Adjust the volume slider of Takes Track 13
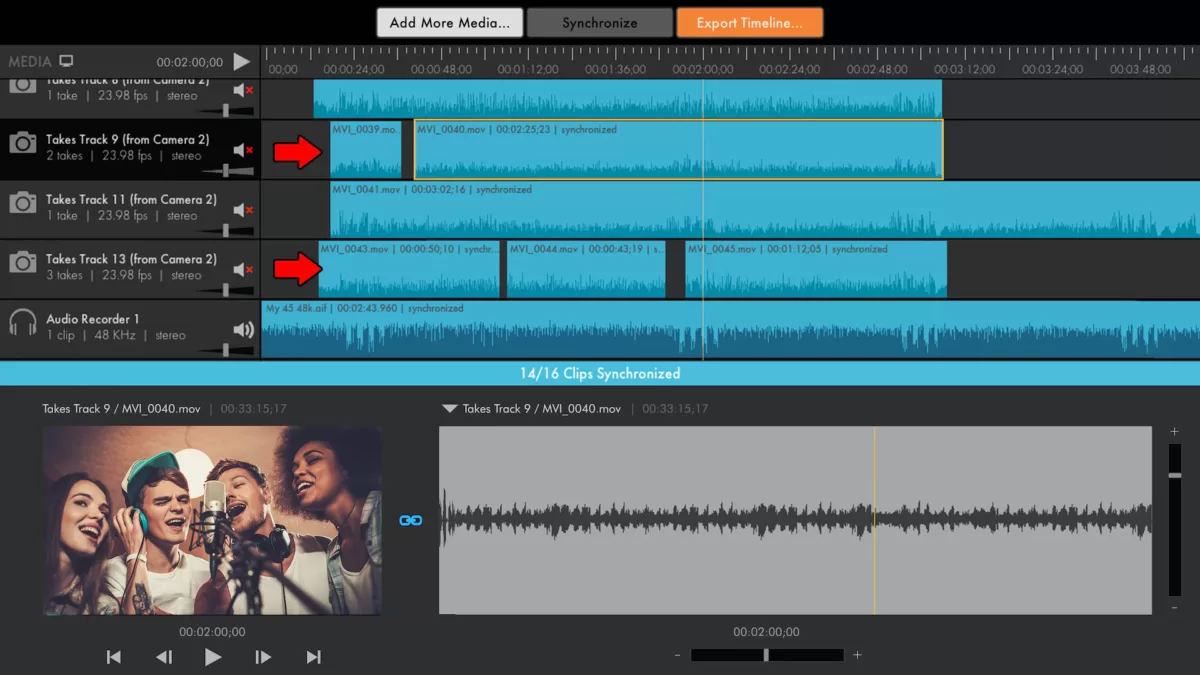 tap(225, 291)
